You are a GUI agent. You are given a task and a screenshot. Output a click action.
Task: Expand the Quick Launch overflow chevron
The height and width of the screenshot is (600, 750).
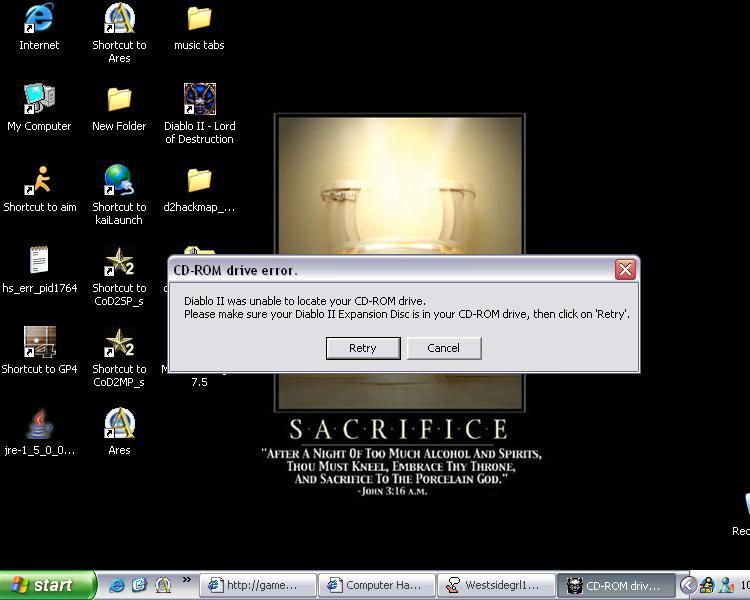coord(187,580)
